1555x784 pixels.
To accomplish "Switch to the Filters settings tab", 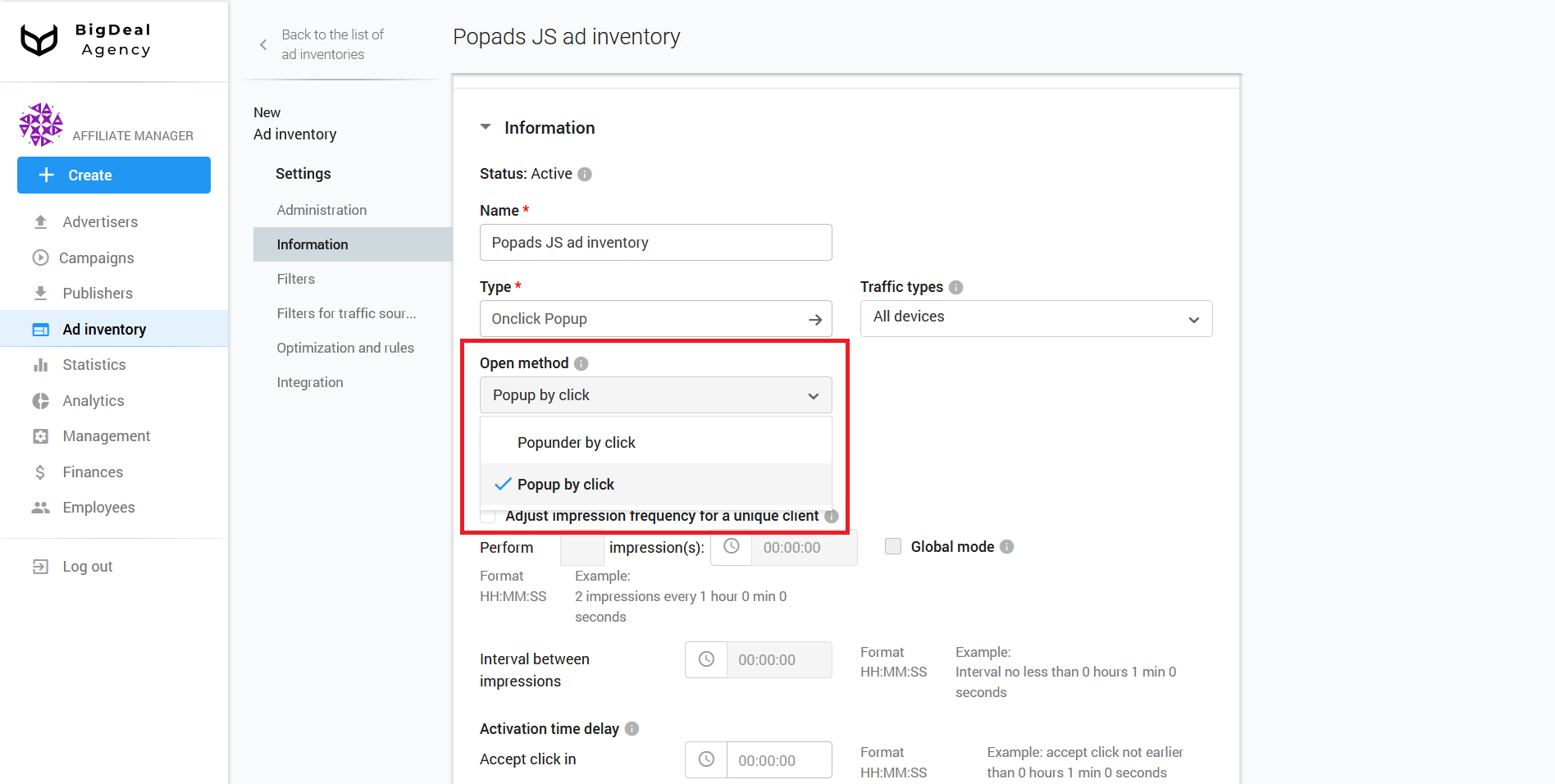I will (x=295, y=279).
